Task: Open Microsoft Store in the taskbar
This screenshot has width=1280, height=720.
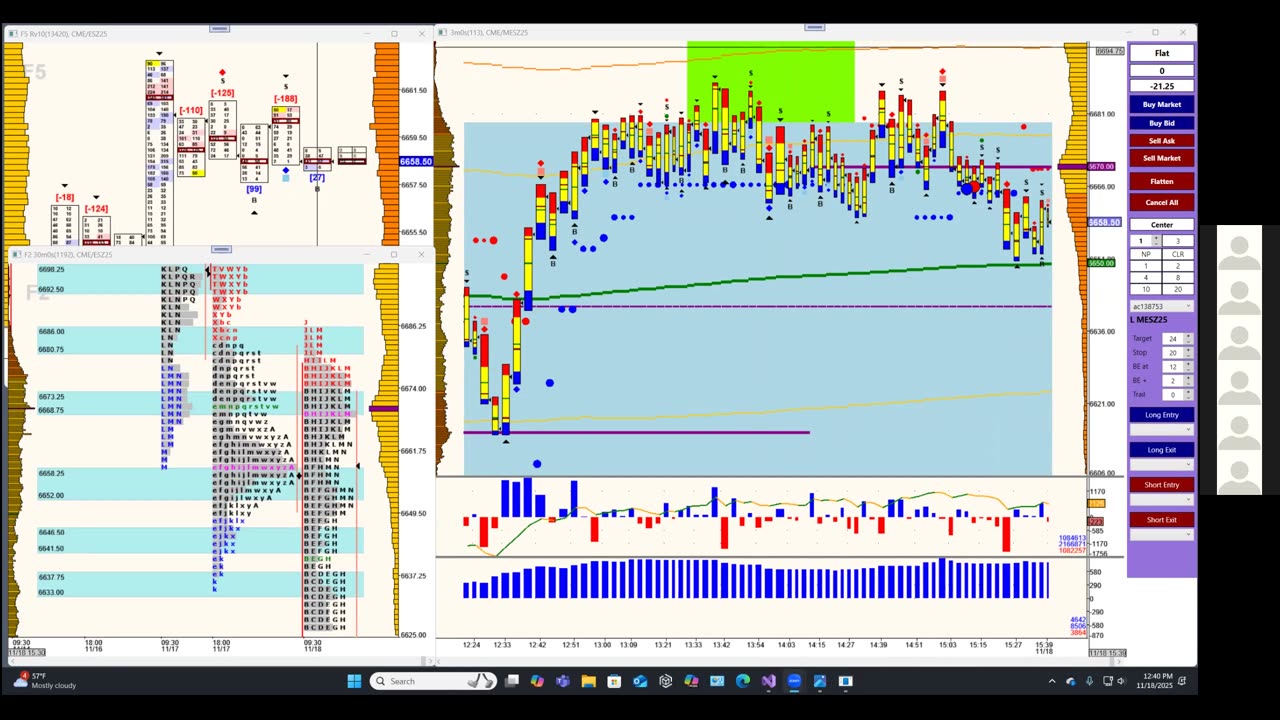Action: (614, 681)
